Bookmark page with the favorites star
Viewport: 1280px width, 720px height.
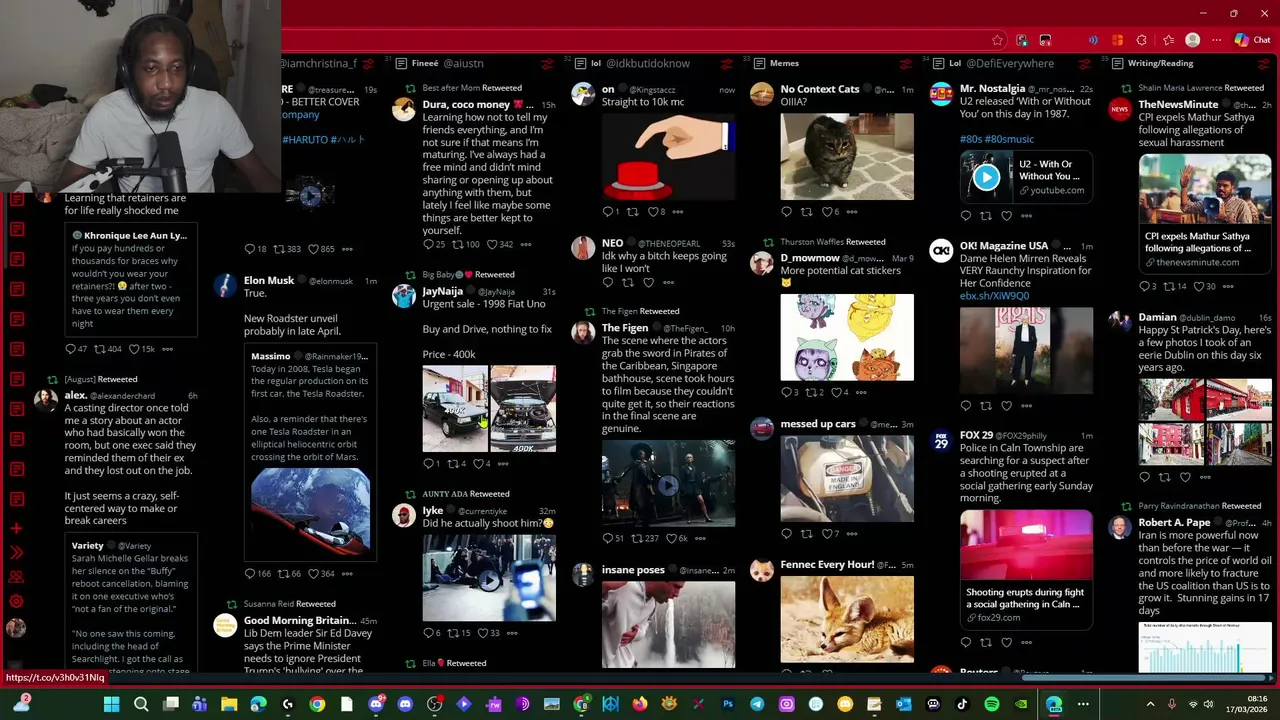point(997,40)
